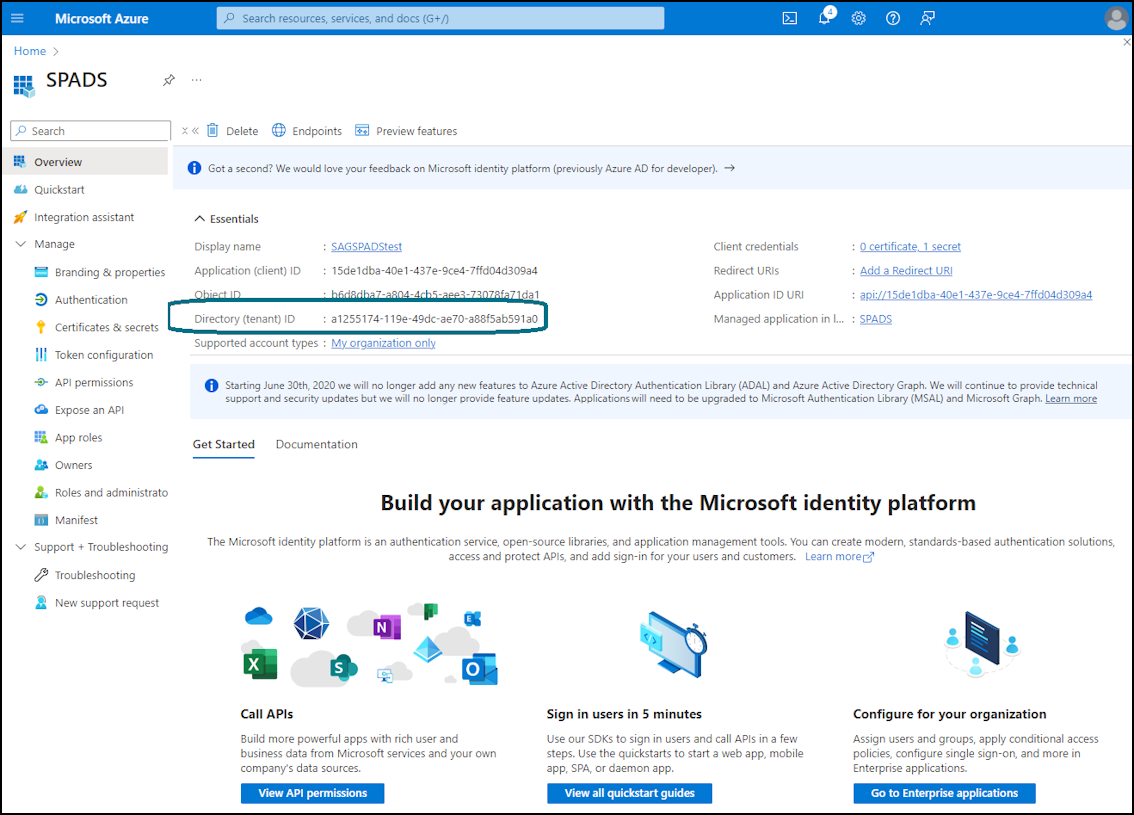Click the feedback icon in header
The height and width of the screenshot is (815, 1134).
(x=927, y=18)
